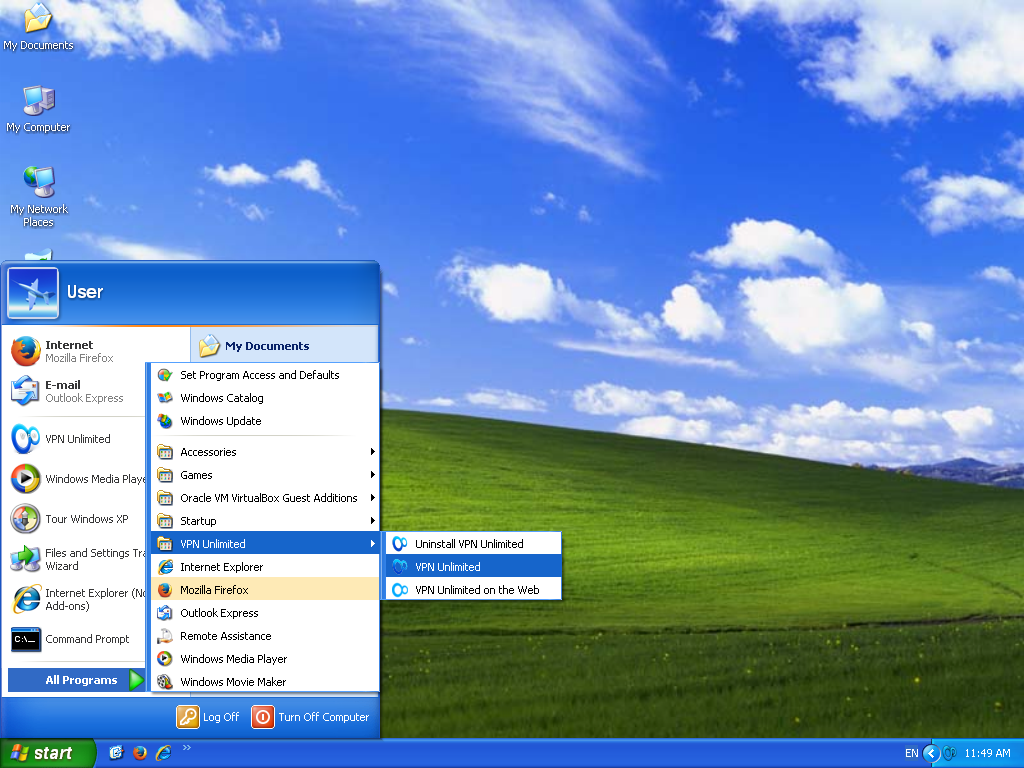Open Windows Media Player in left pane
This screenshot has width=1024, height=768.
click(77, 479)
